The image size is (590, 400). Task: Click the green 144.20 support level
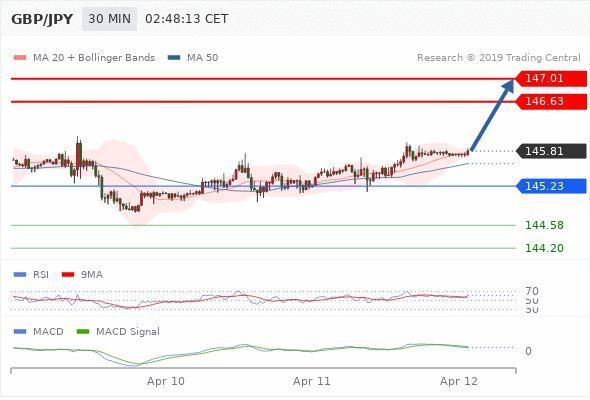click(544, 248)
